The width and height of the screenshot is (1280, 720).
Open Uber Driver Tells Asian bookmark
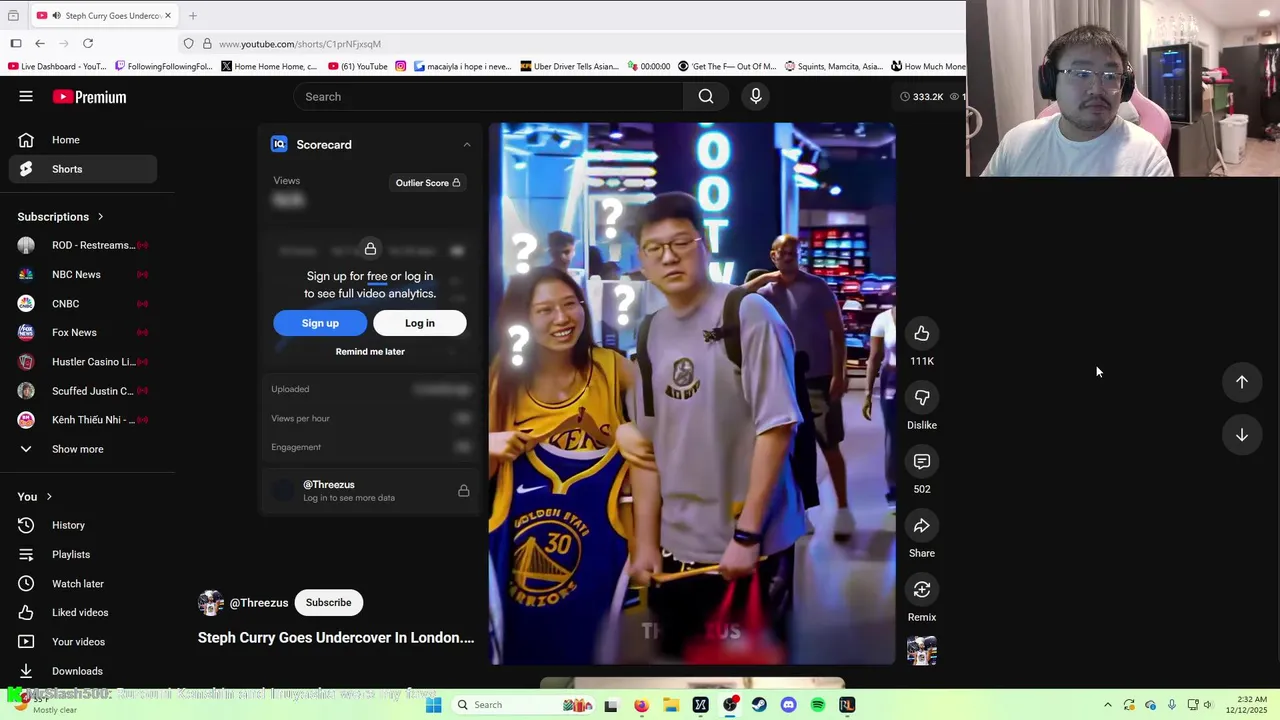click(570, 66)
